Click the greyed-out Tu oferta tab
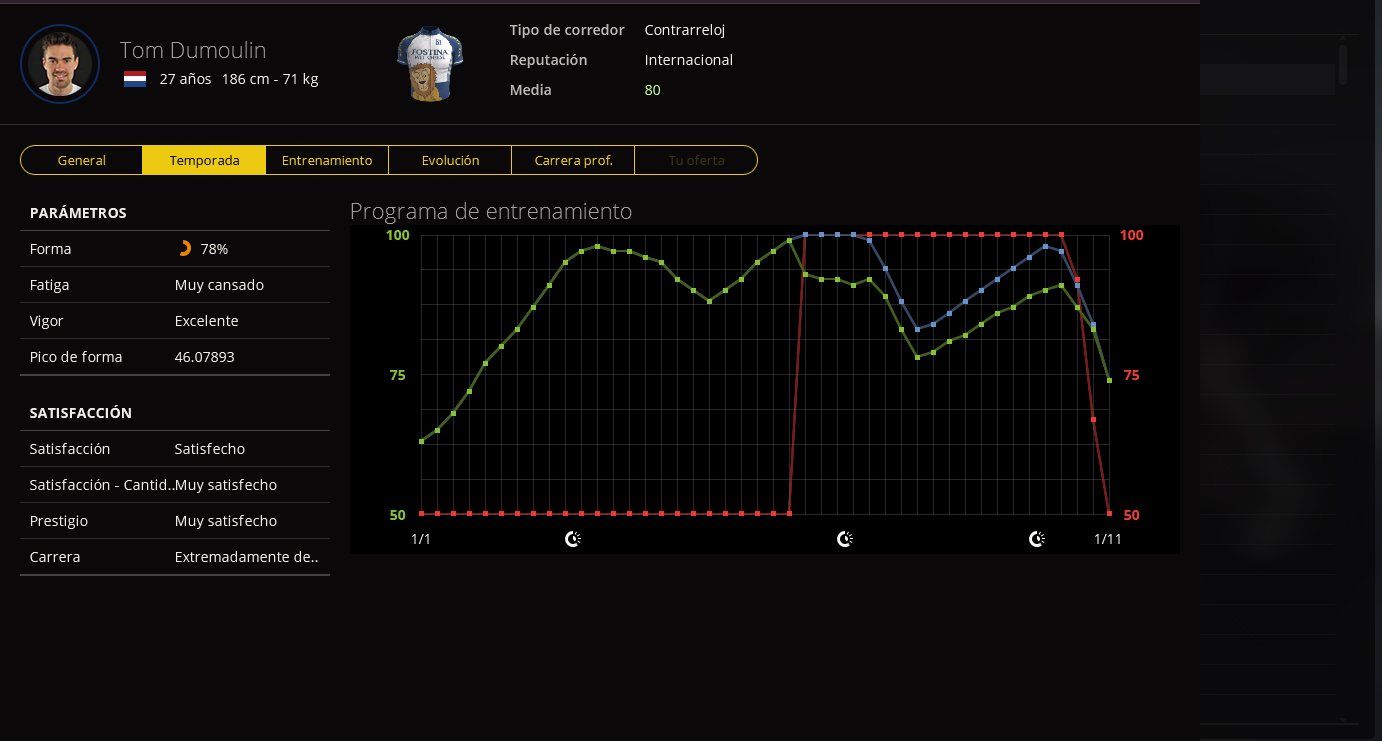This screenshot has width=1382, height=741. coord(696,160)
